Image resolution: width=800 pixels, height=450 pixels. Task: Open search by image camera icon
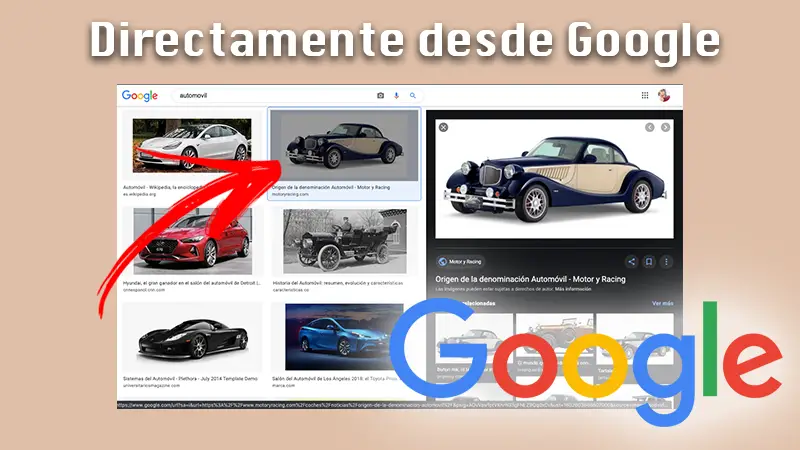tap(380, 95)
